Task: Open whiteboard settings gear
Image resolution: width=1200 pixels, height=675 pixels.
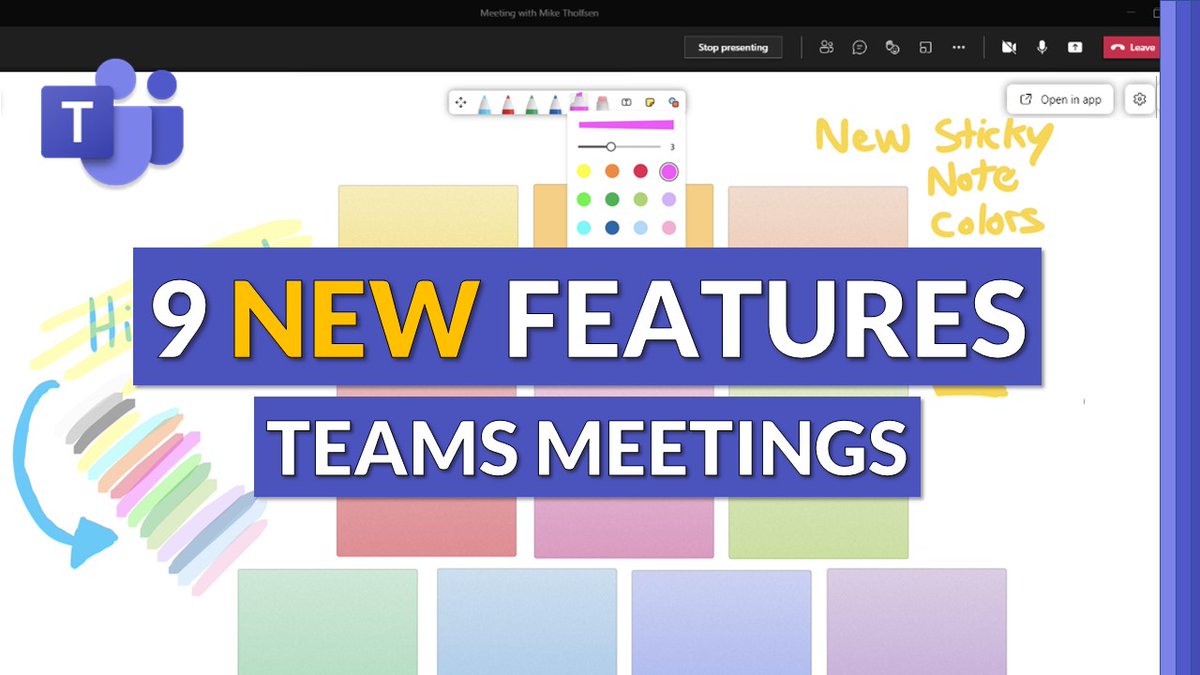Action: tap(1139, 99)
